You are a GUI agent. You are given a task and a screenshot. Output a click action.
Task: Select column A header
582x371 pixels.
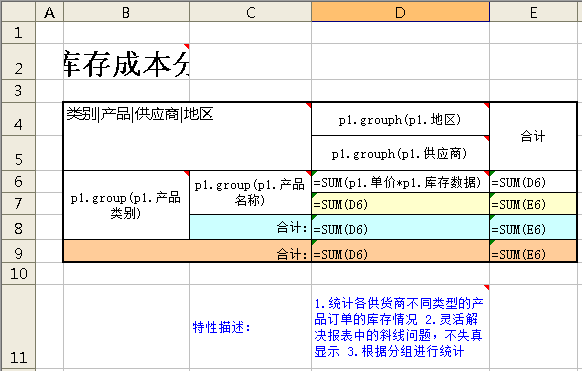[49, 12]
